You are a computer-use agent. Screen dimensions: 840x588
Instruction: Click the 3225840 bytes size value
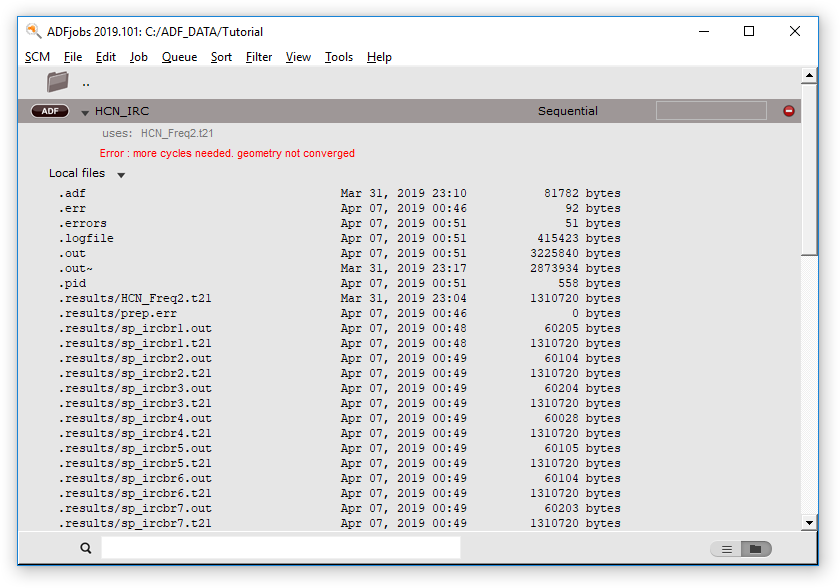[575, 253]
